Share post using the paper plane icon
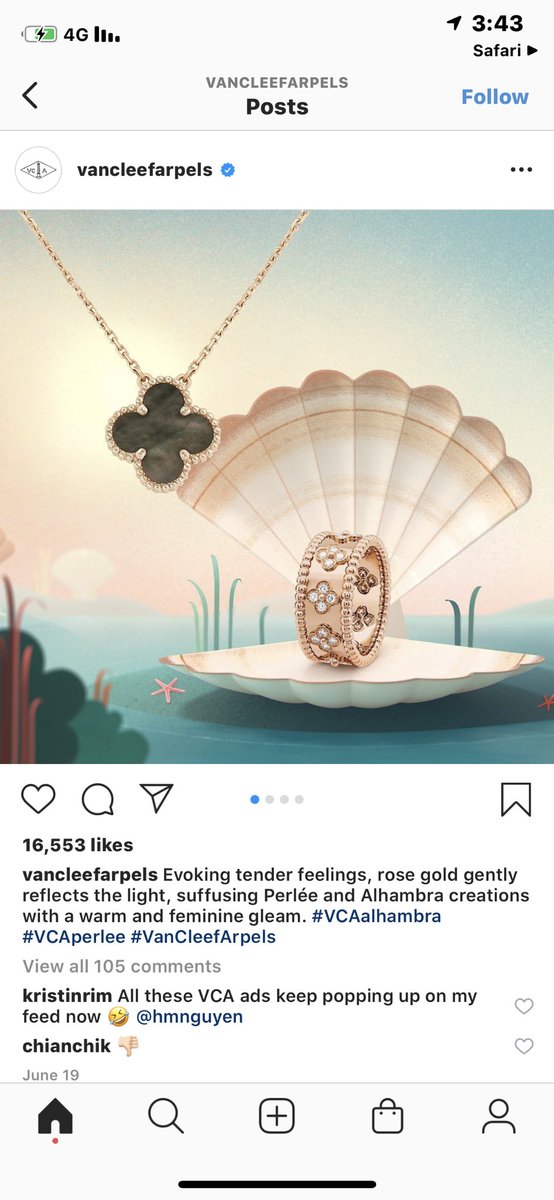The image size is (554, 1200). click(x=156, y=797)
